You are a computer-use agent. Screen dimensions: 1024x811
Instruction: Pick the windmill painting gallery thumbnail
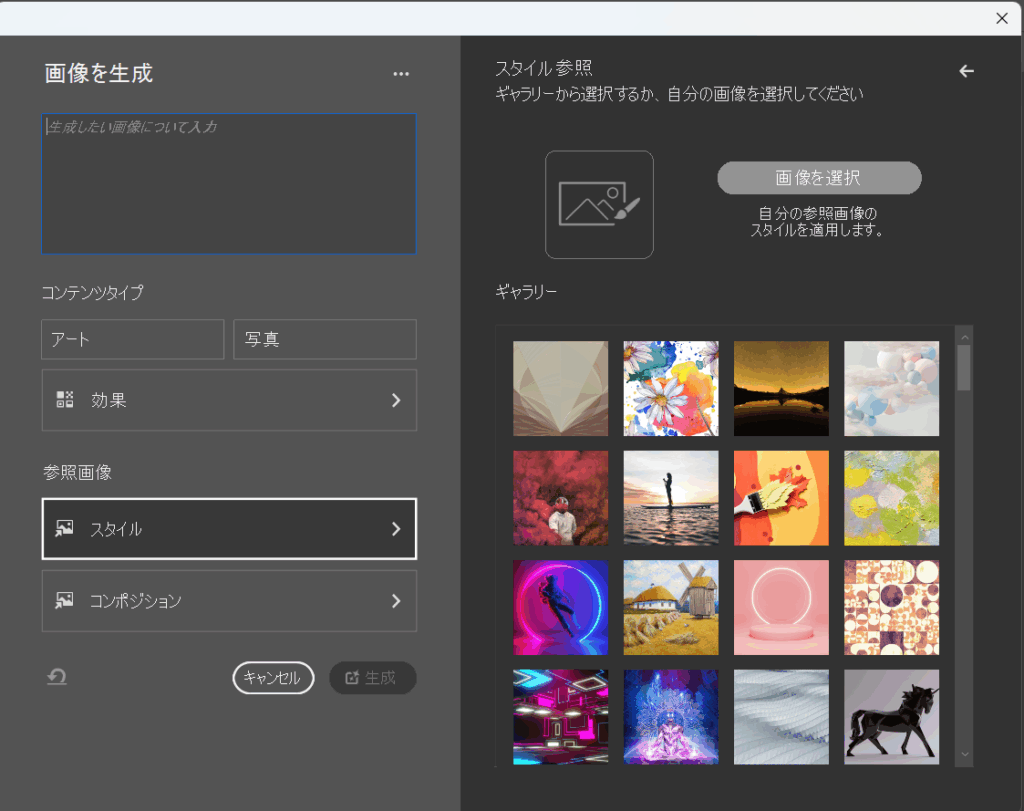[670, 607]
